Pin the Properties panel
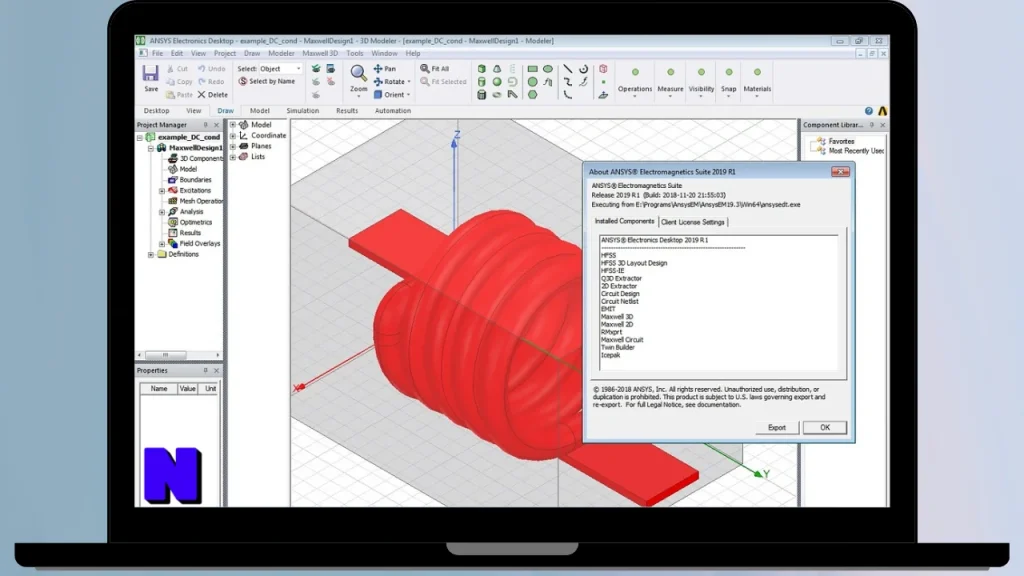Viewport: 1024px width, 576px height. point(205,370)
